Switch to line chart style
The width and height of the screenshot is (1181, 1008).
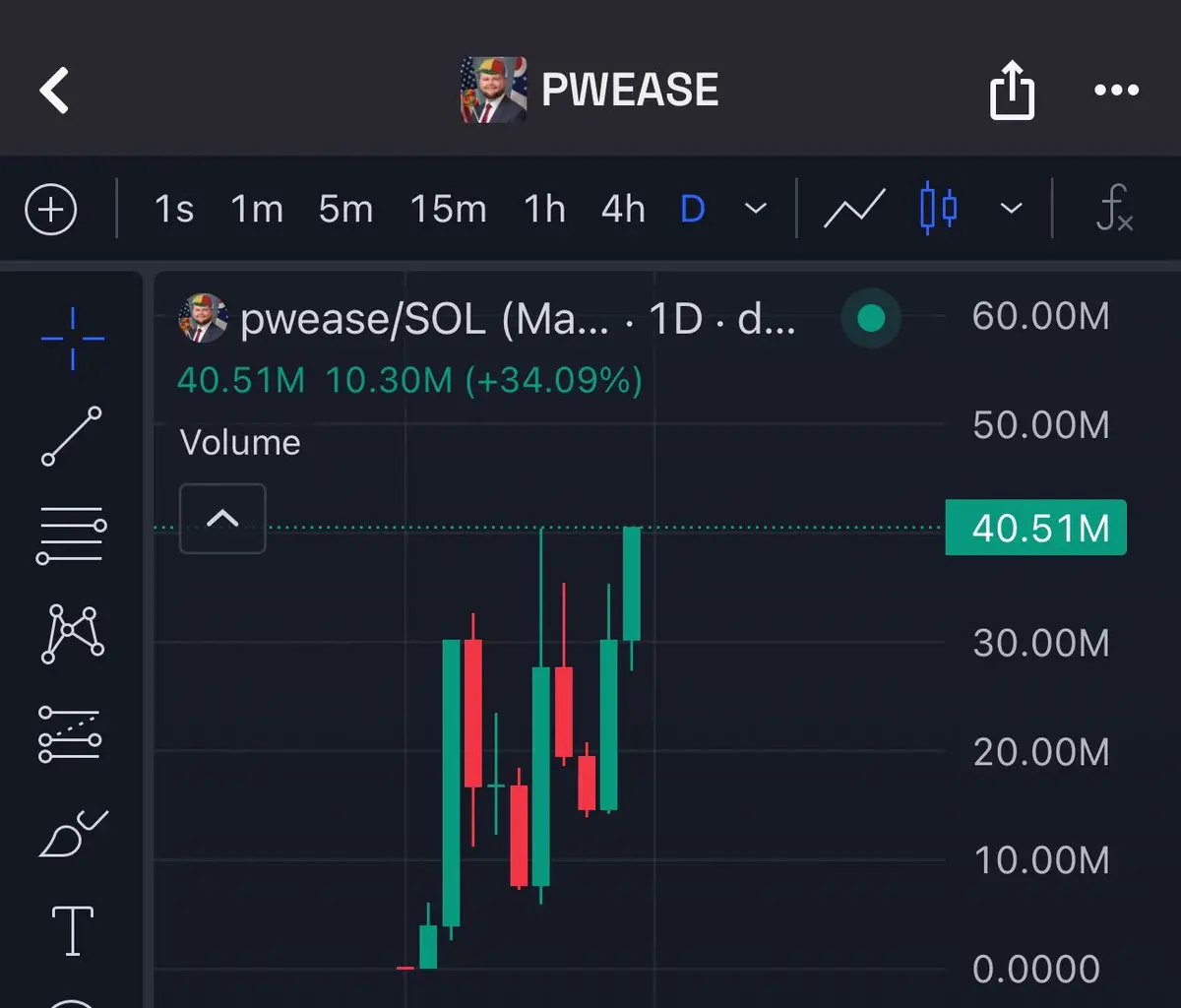[854, 210]
